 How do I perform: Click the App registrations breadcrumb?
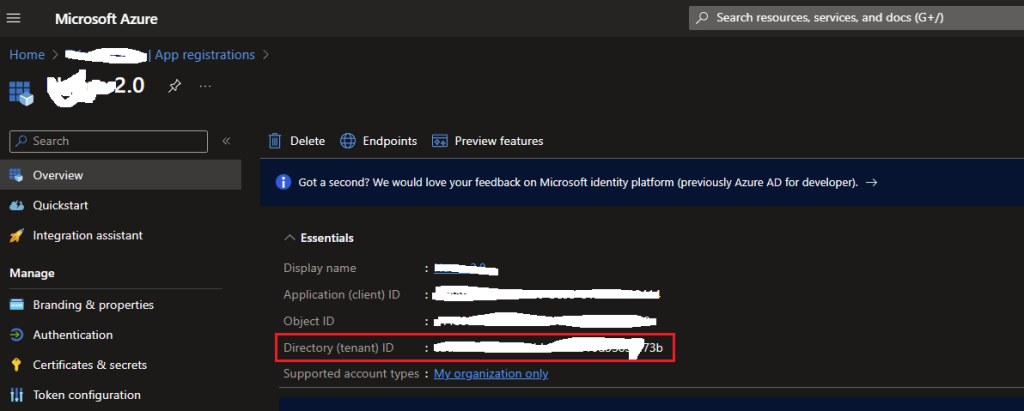pos(204,55)
